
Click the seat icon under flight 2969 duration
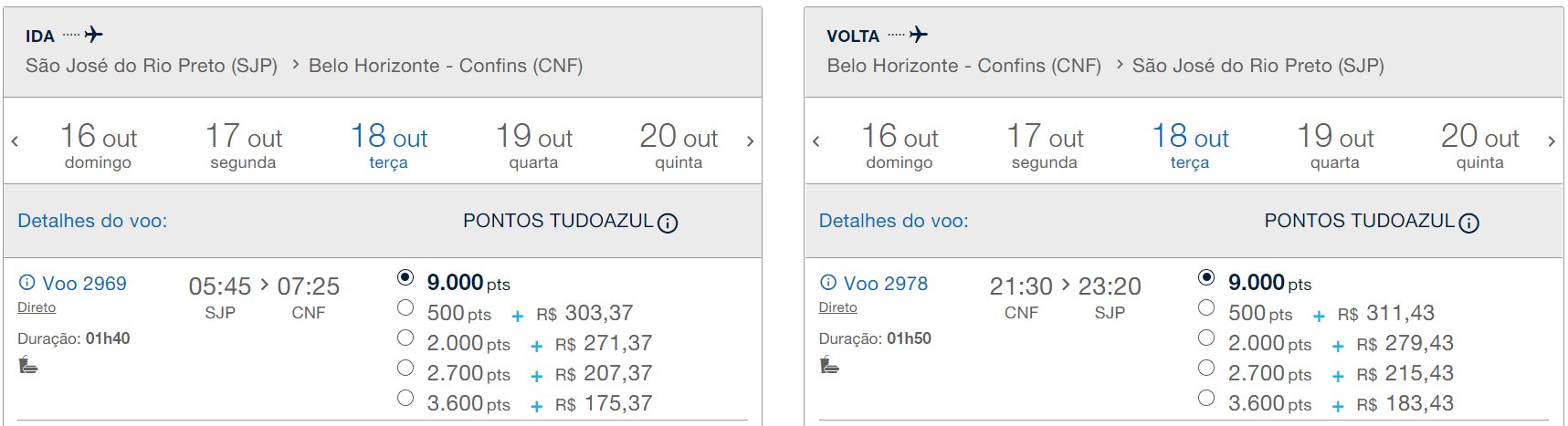pyautogui.click(x=28, y=366)
